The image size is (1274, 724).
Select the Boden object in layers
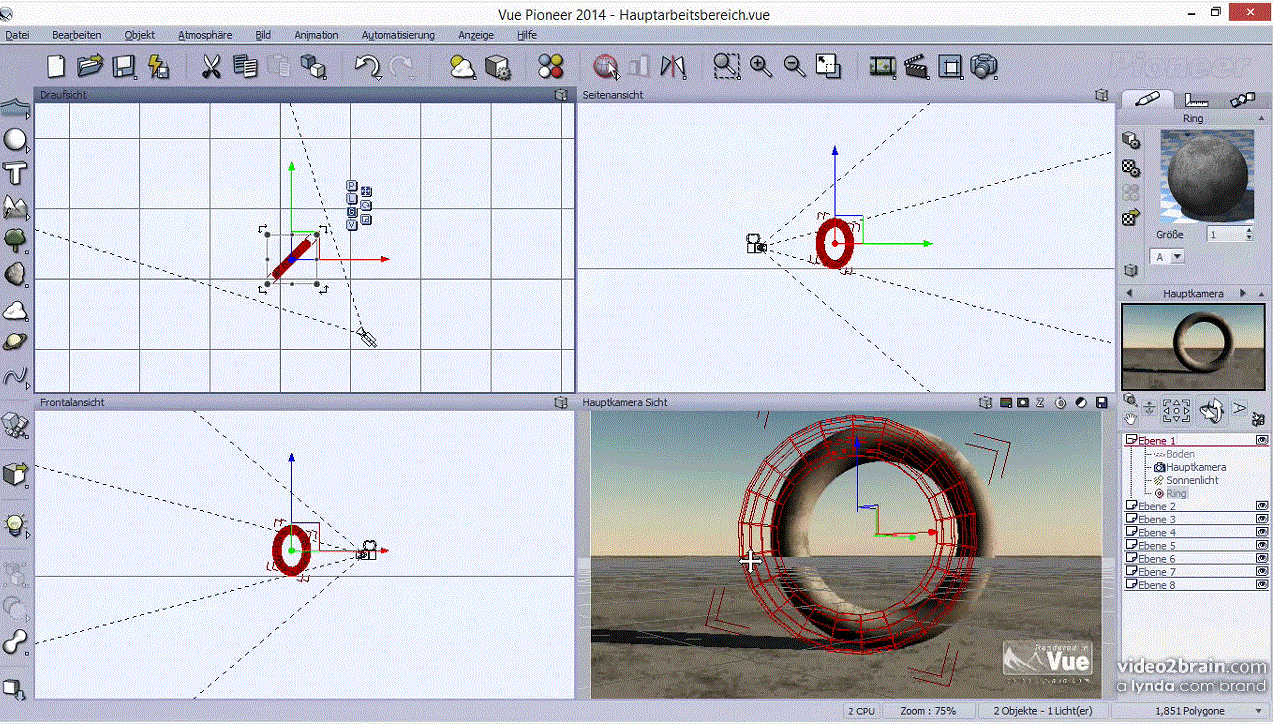click(1180, 454)
